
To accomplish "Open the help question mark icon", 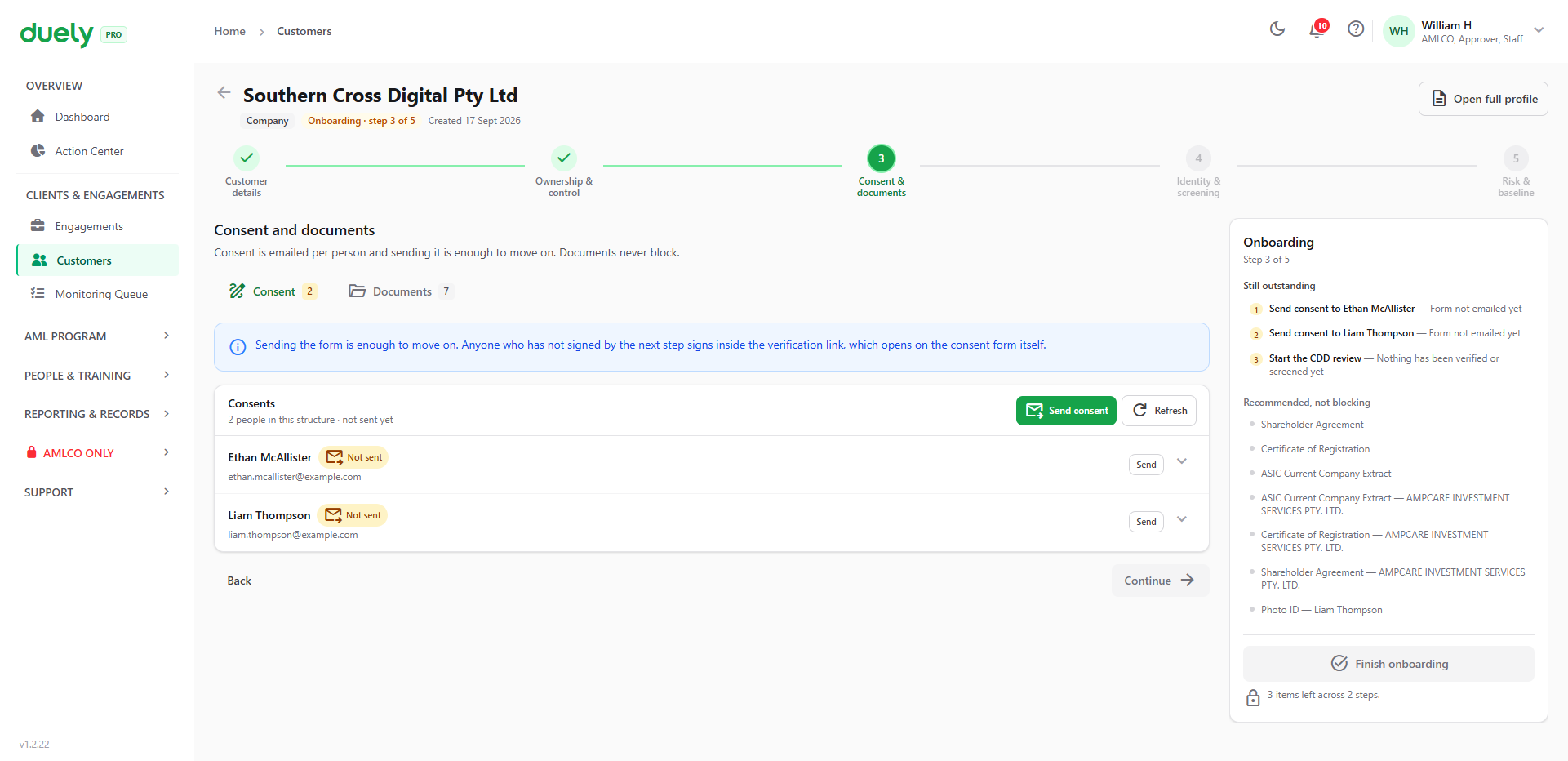I will tap(1356, 29).
